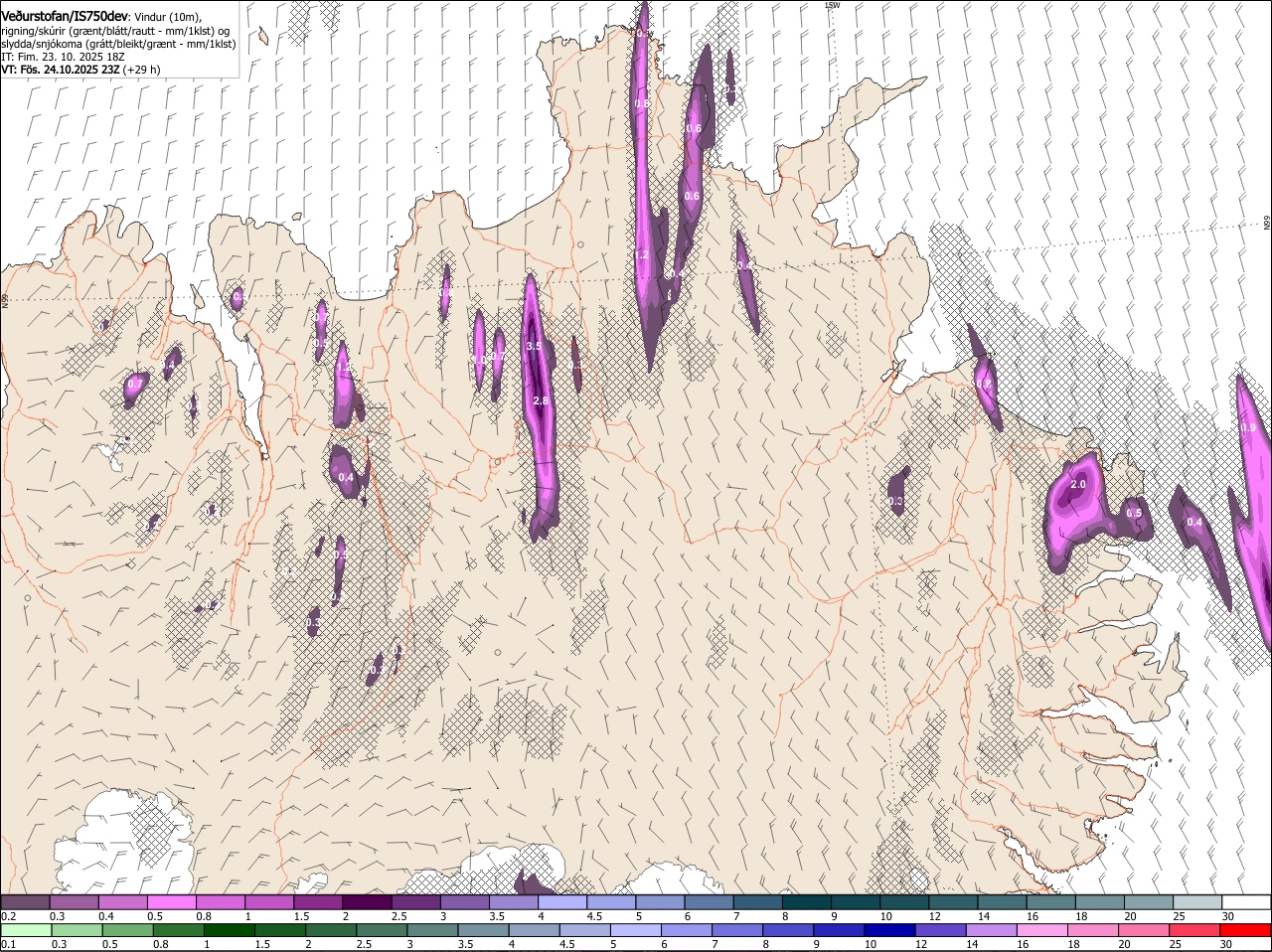The image size is (1272, 952).
Task: Click the 2.8 precipitation value on the map
Action: pyautogui.click(x=542, y=401)
